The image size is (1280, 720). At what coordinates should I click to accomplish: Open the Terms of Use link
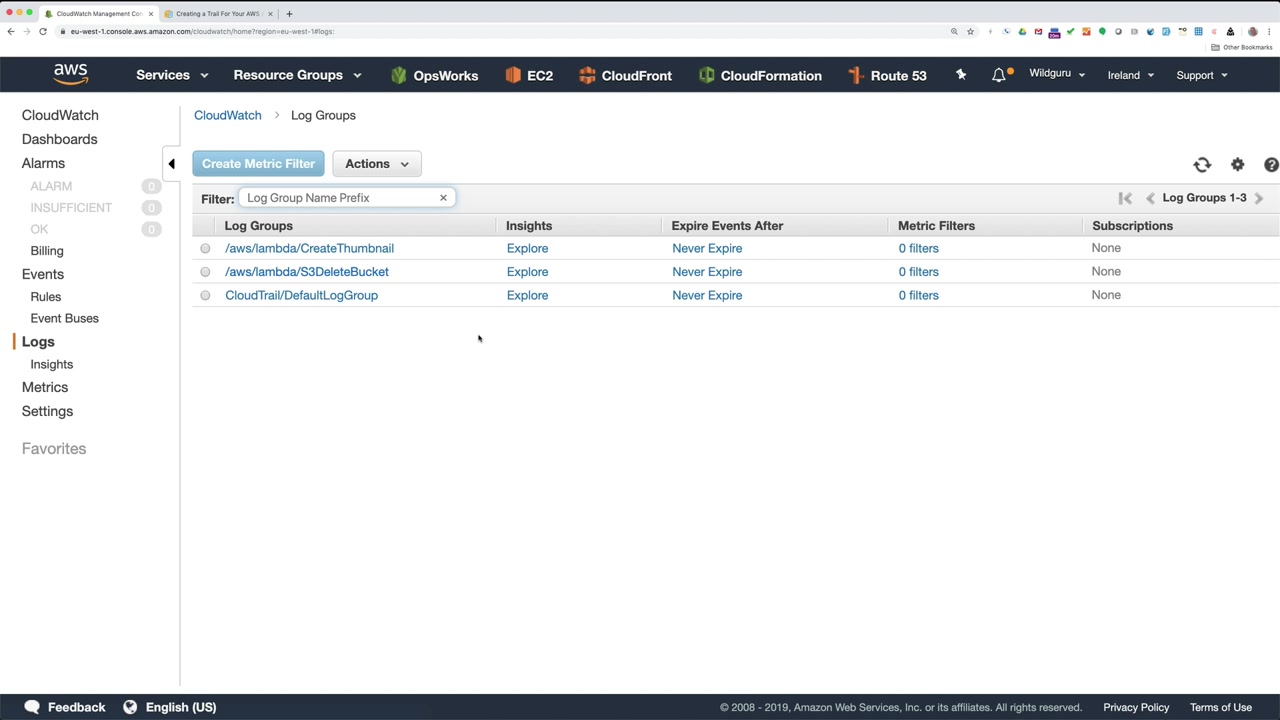(x=1221, y=707)
